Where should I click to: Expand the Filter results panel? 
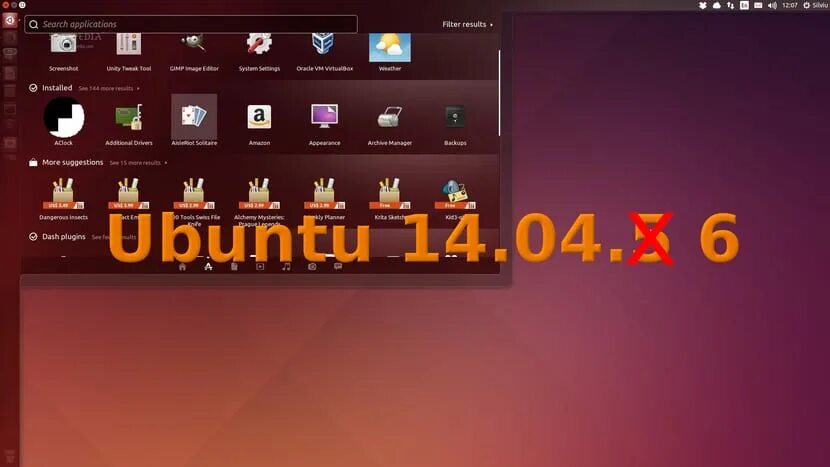click(x=467, y=24)
